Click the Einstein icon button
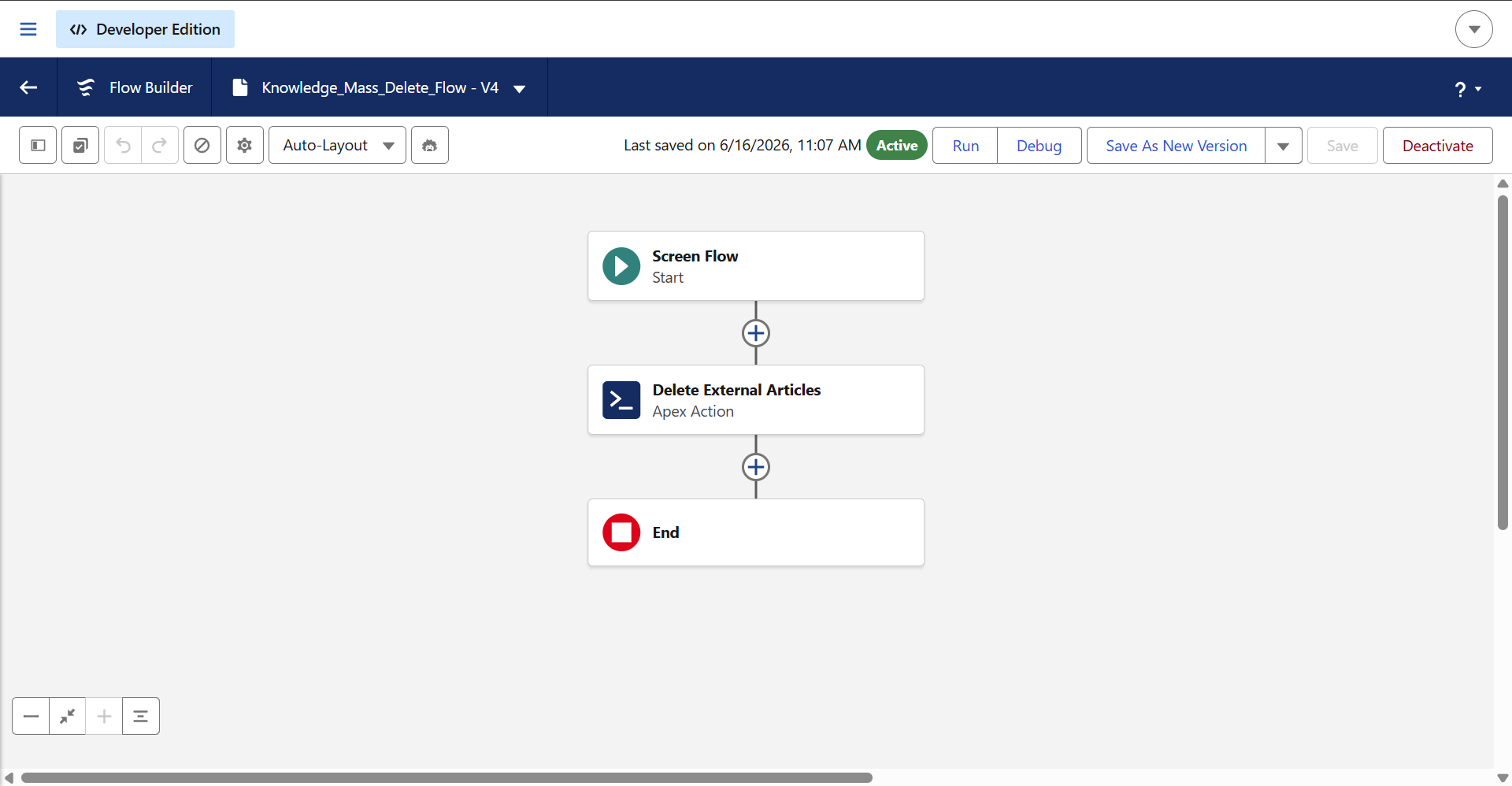The image size is (1512, 786). click(x=430, y=145)
